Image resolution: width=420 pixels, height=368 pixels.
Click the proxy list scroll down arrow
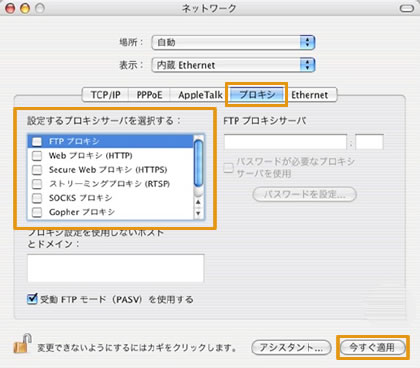(198, 213)
